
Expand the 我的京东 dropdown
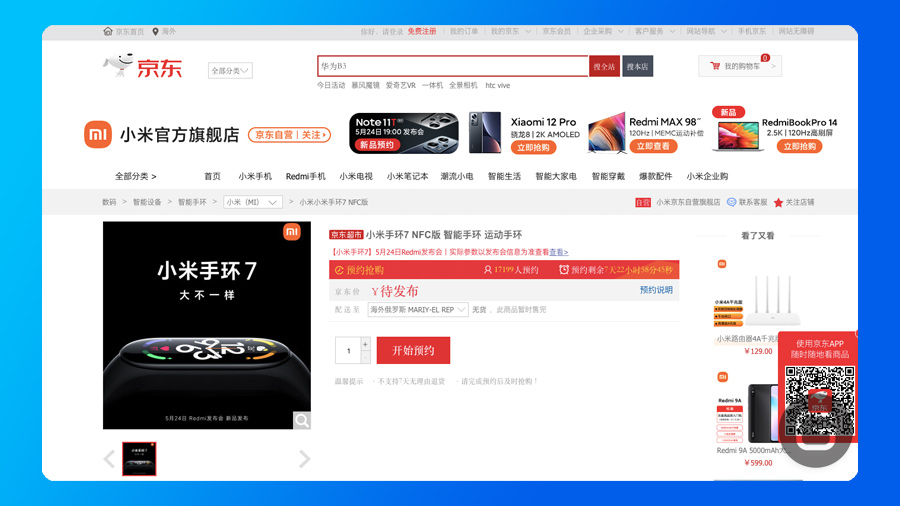528,32
